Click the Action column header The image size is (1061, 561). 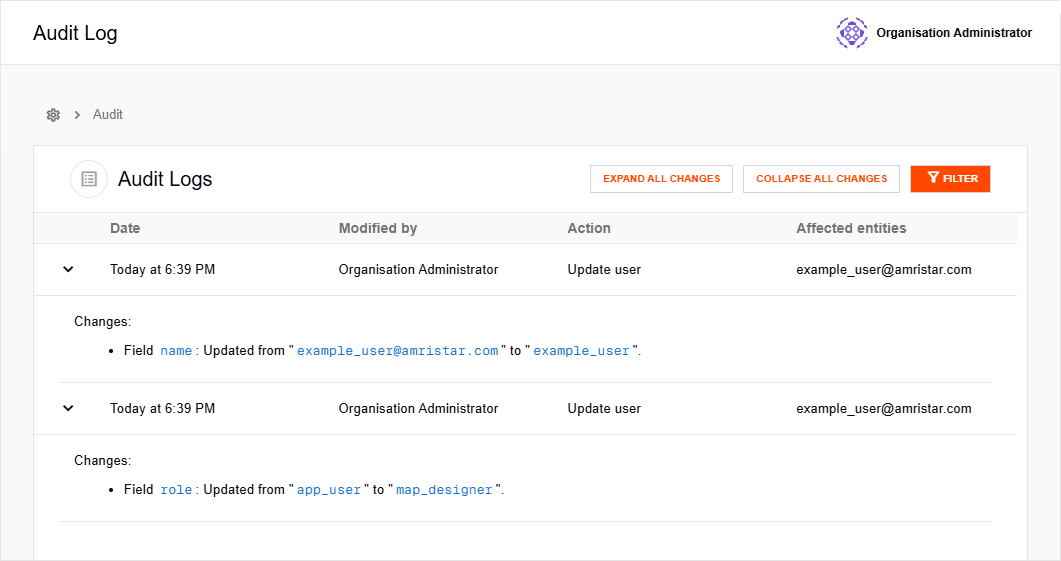pos(589,228)
